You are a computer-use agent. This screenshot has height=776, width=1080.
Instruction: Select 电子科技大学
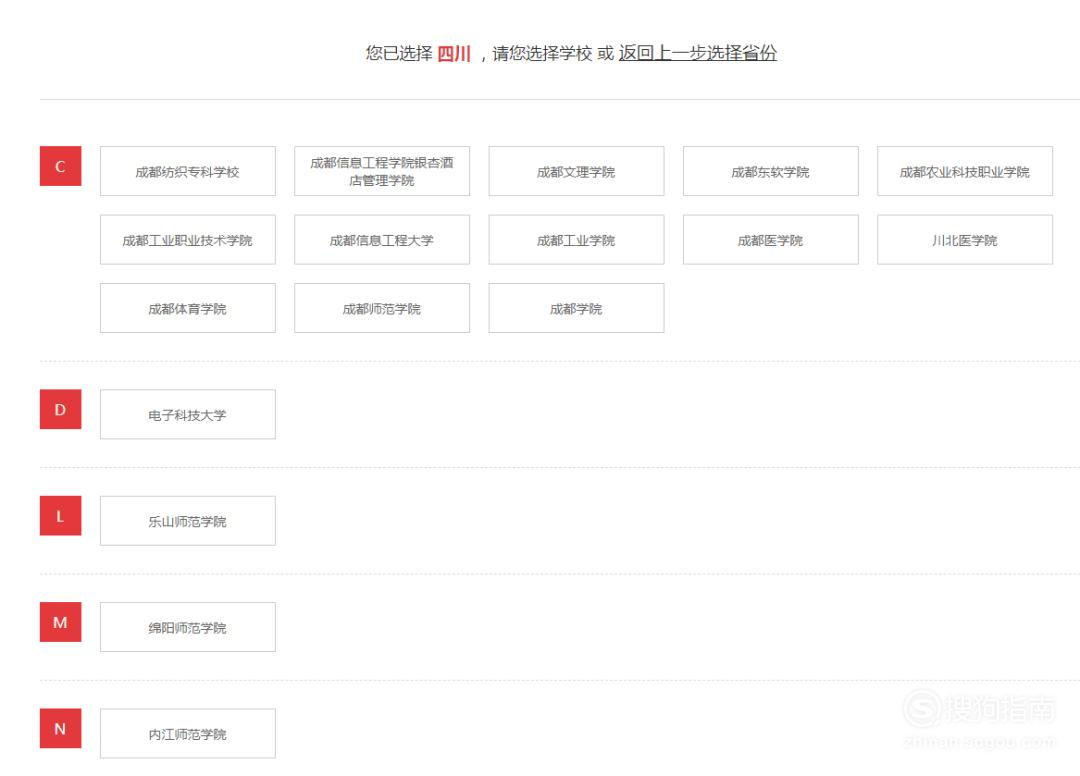(187, 415)
